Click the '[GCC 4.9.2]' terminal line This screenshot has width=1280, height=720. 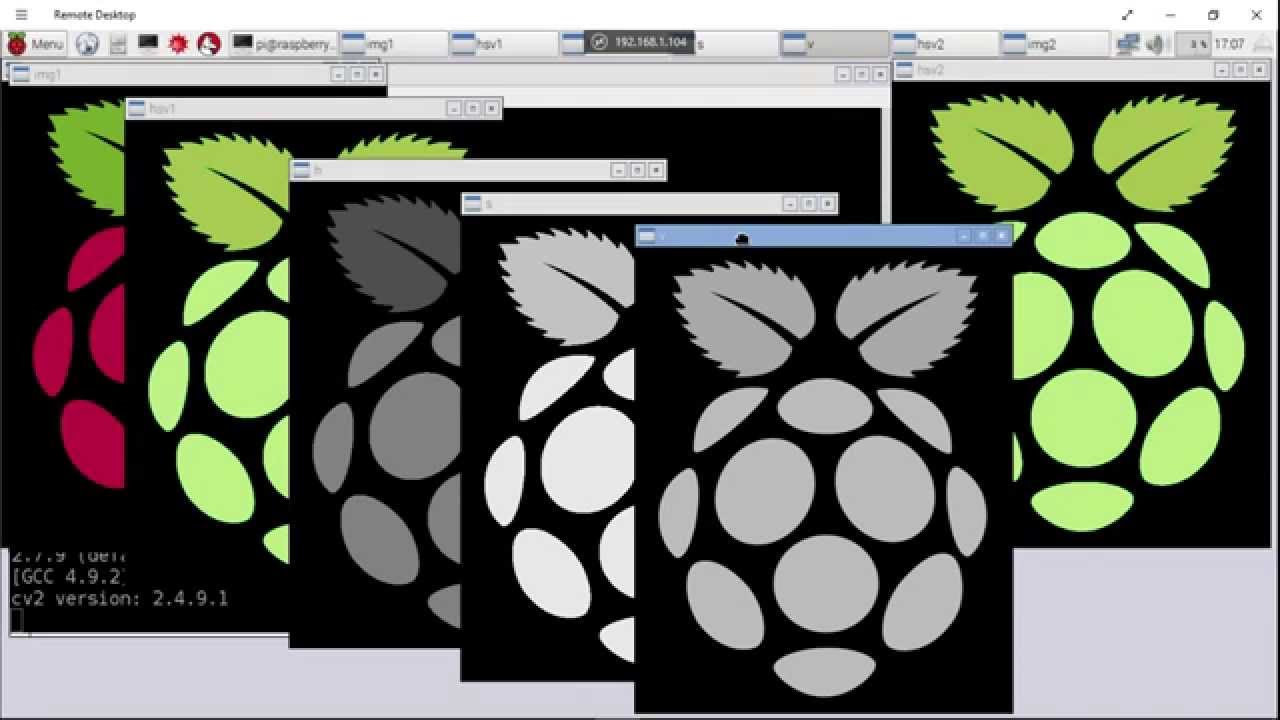(68, 576)
